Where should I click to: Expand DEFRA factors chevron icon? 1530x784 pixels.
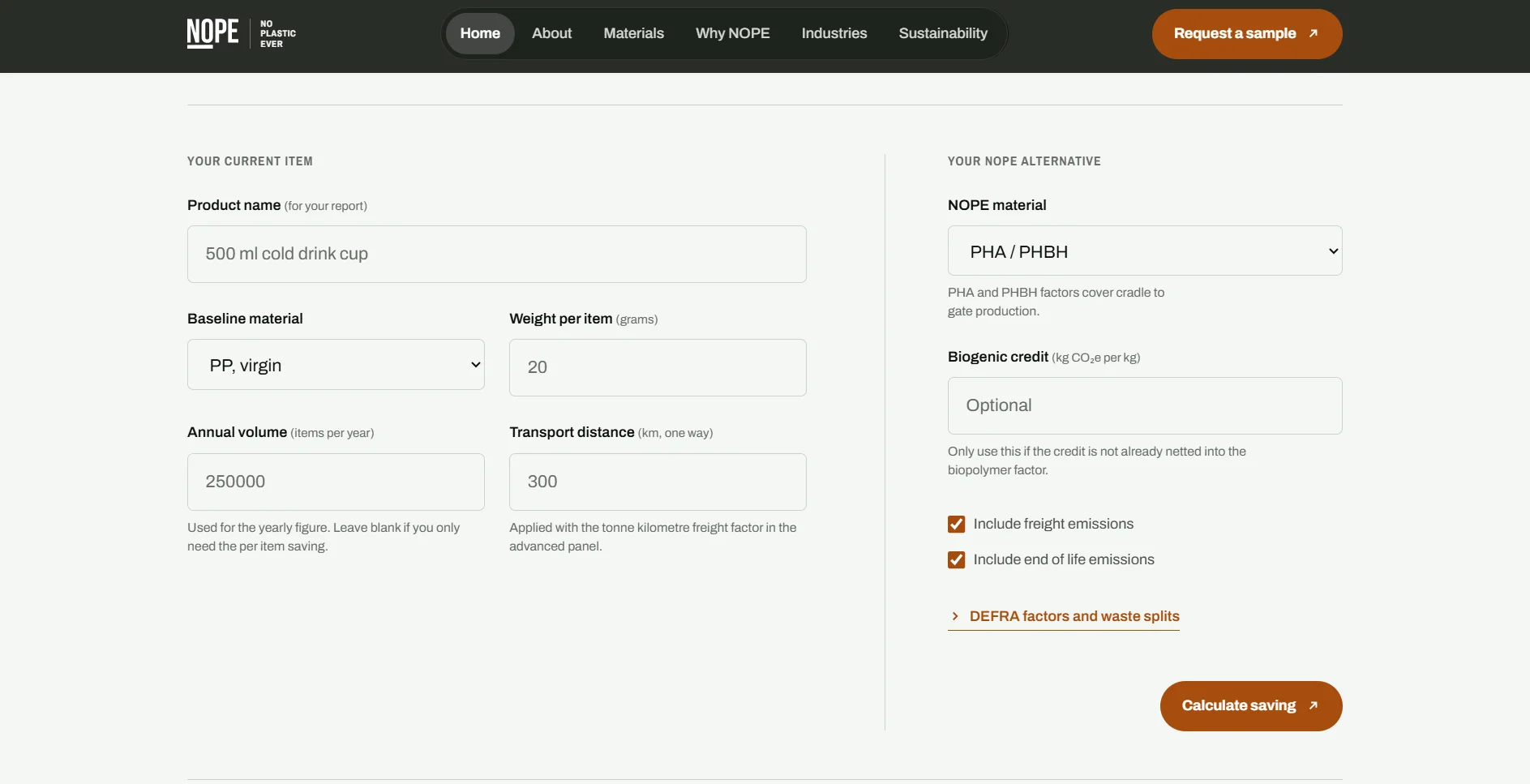[955, 616]
